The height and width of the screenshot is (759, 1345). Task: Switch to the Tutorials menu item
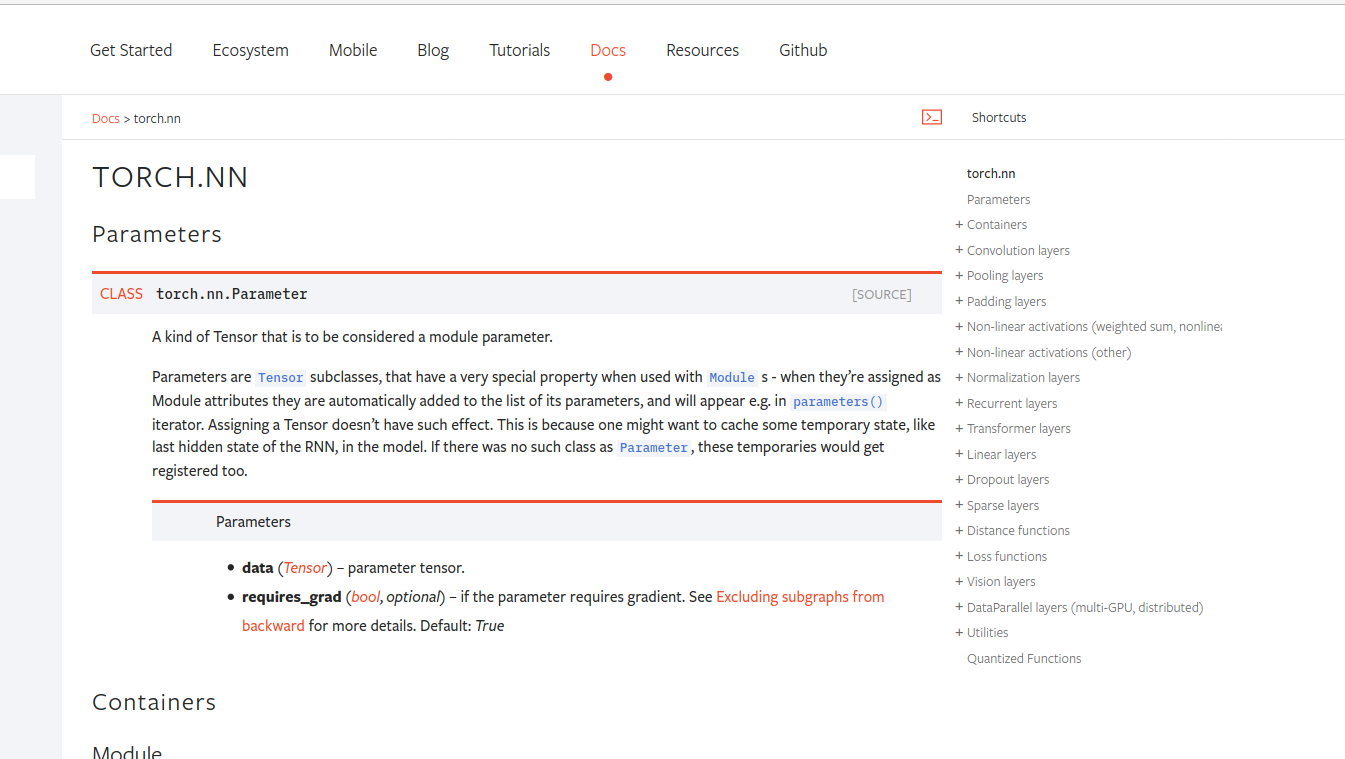(519, 49)
